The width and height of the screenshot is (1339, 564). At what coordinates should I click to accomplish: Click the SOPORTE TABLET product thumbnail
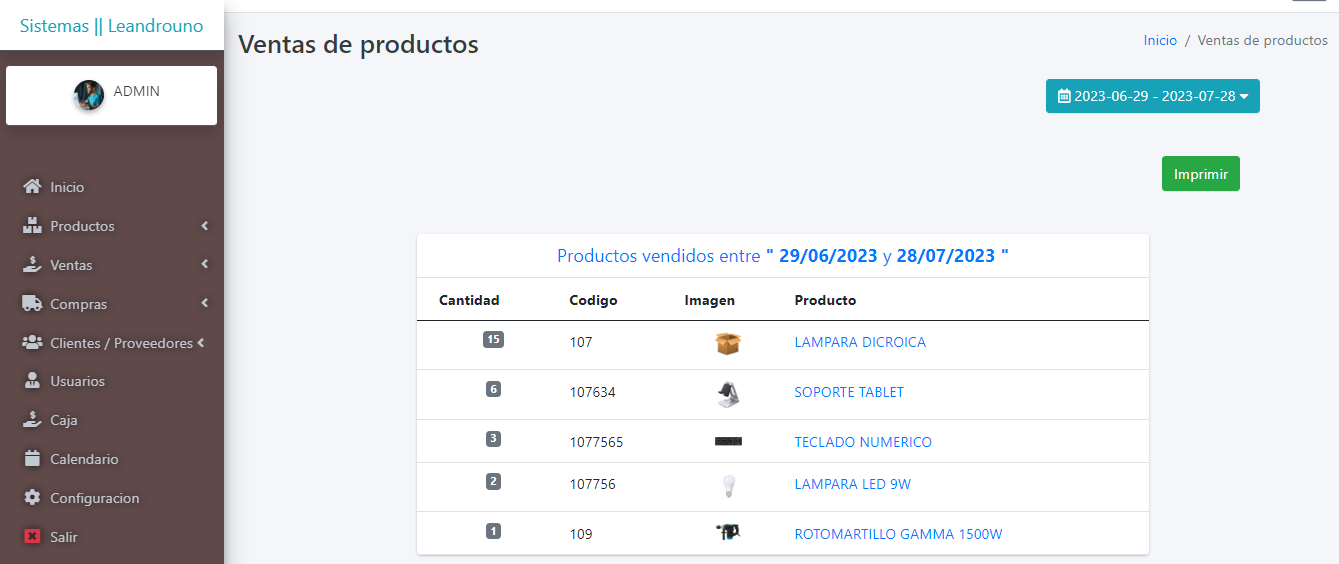[x=728, y=393]
